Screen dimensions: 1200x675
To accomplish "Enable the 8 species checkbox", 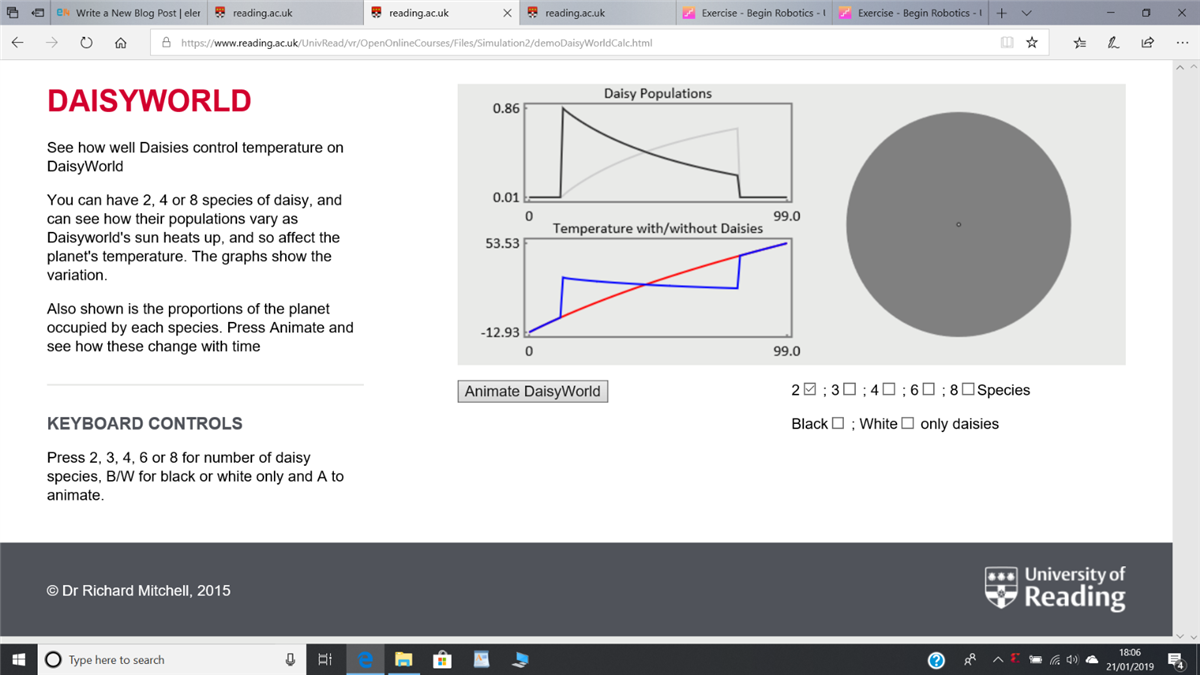I will click(968, 390).
